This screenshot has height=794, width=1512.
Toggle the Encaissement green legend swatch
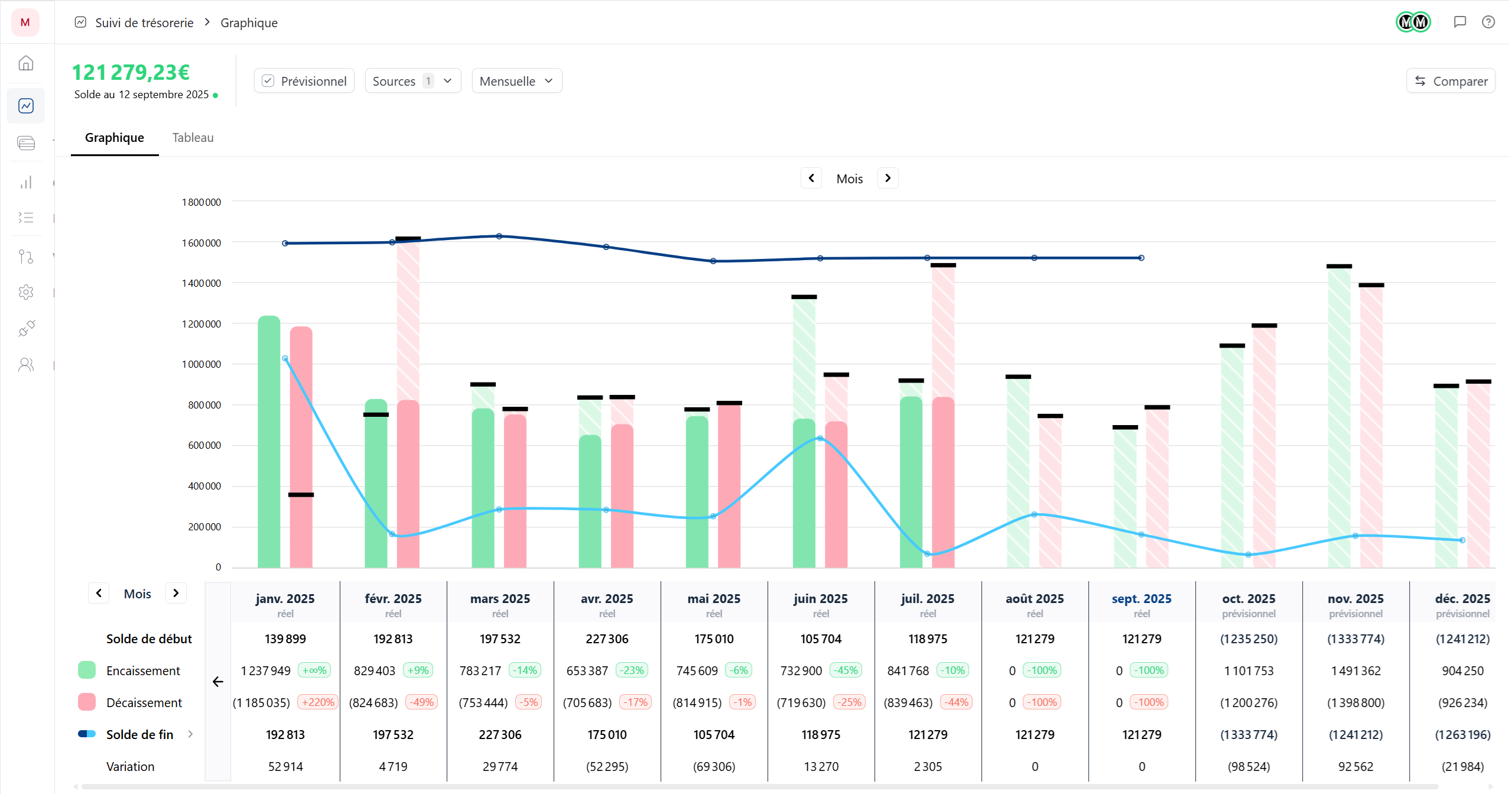click(87, 670)
